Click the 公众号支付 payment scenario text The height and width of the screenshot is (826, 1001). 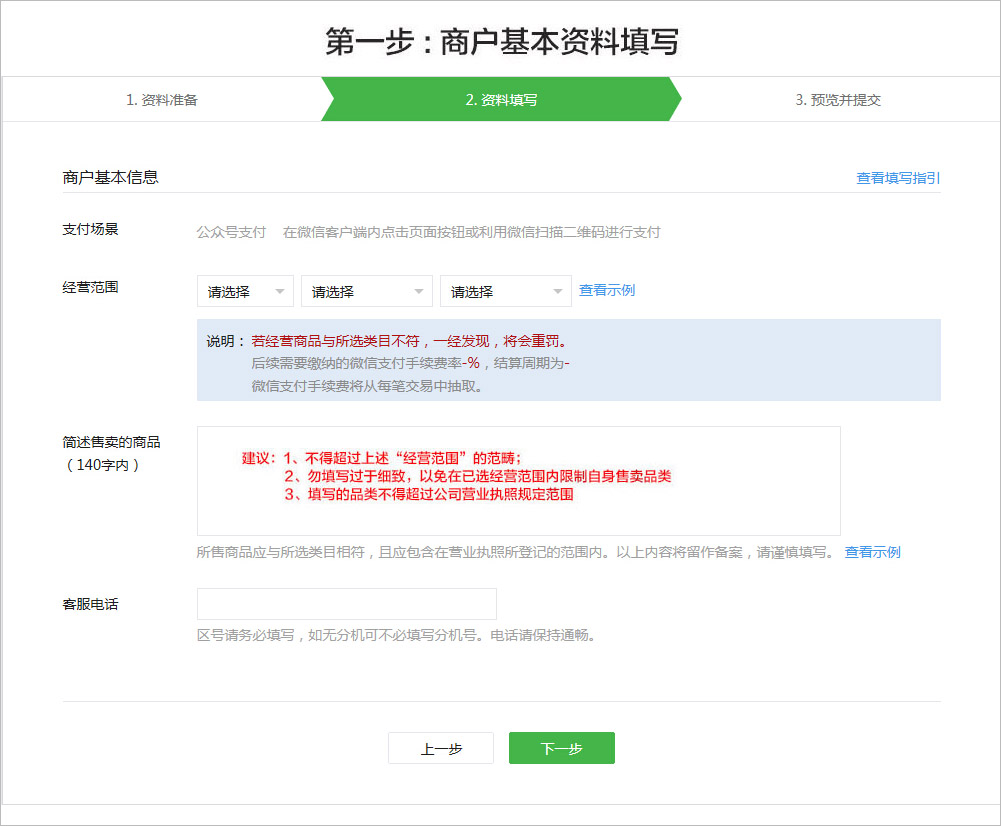[231, 232]
